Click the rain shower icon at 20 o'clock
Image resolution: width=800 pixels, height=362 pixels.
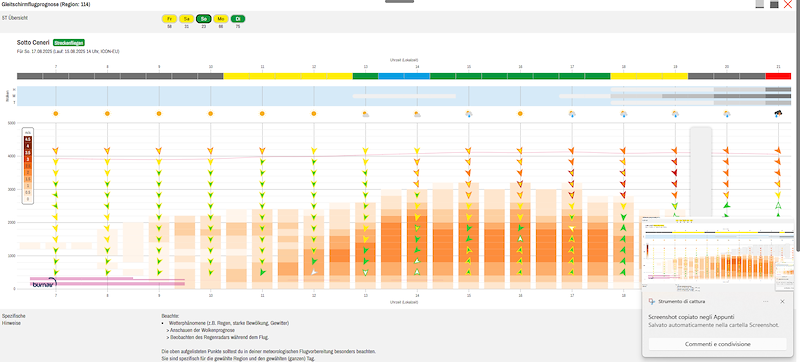(727, 114)
